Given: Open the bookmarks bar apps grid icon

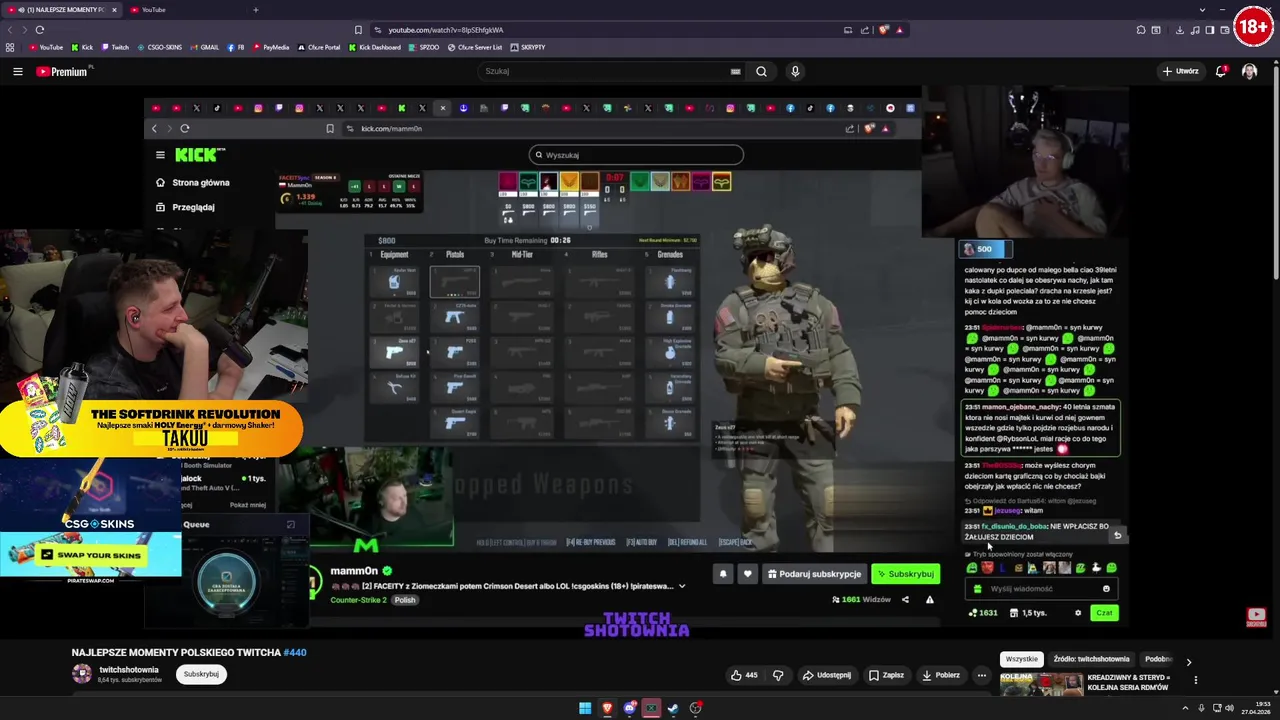Looking at the screenshot, I should tap(10, 47).
